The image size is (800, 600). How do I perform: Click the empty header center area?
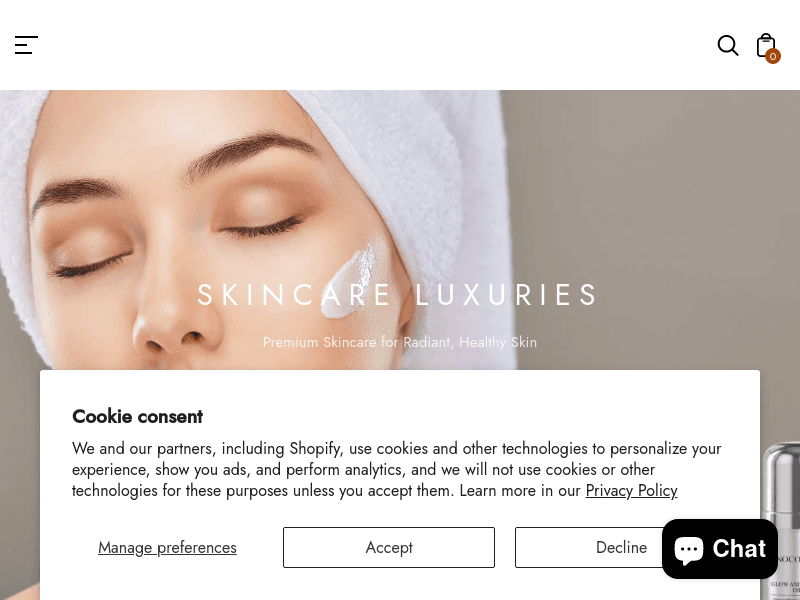[x=378, y=45]
